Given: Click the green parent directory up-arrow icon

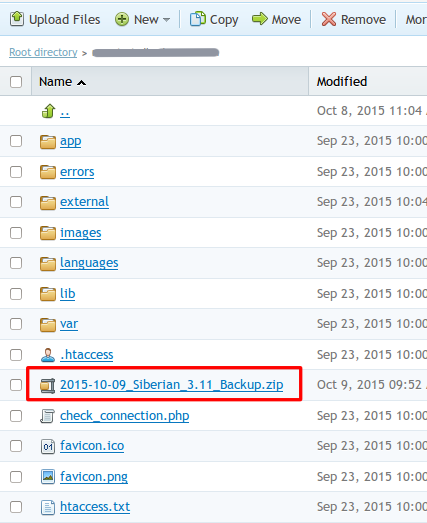Looking at the screenshot, I should (x=48, y=111).
